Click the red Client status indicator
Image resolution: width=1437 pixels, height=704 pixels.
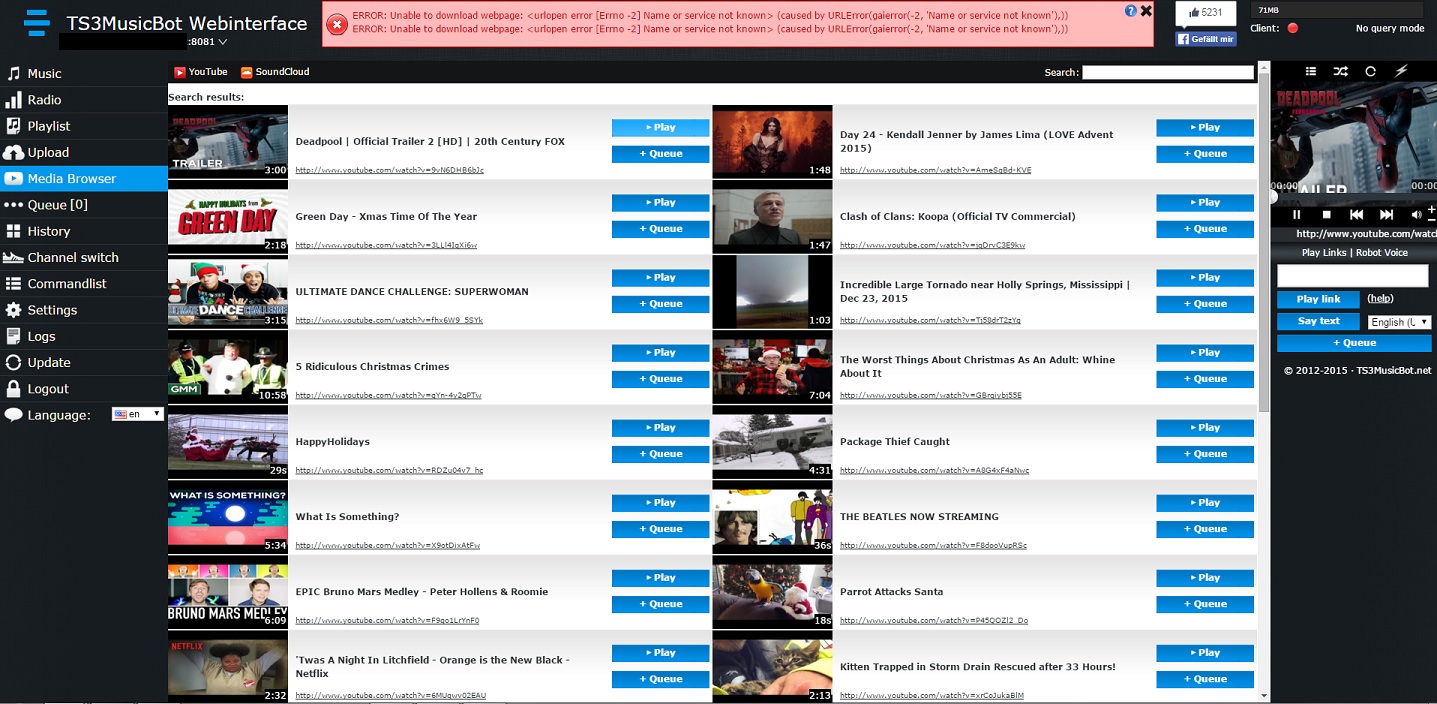1292,28
